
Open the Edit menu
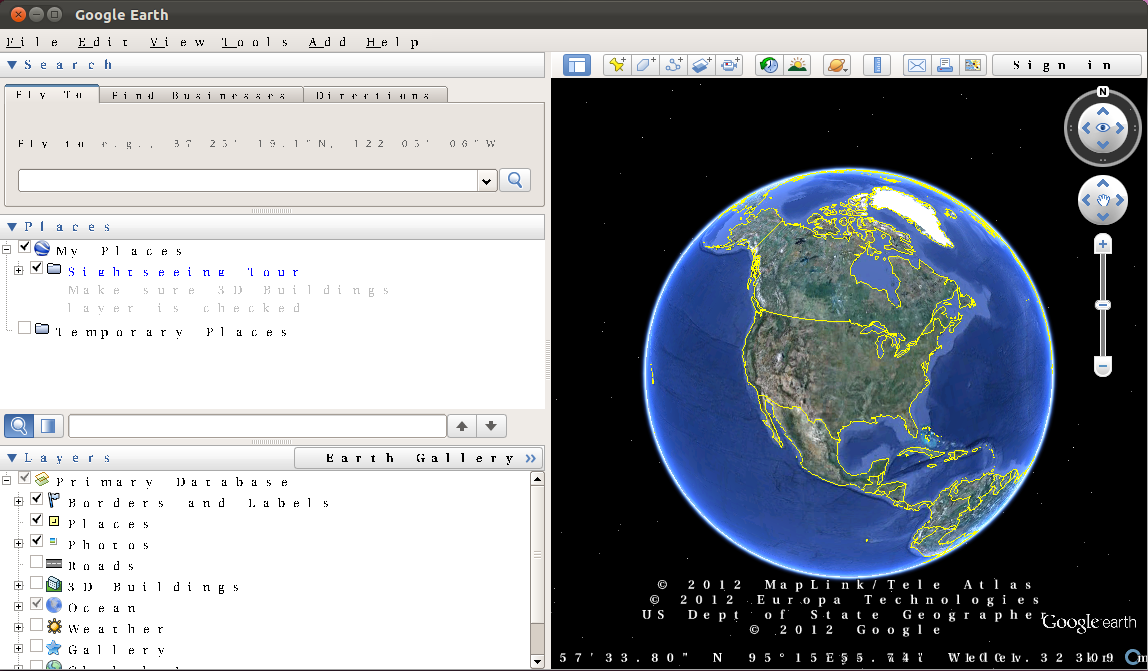(x=103, y=42)
